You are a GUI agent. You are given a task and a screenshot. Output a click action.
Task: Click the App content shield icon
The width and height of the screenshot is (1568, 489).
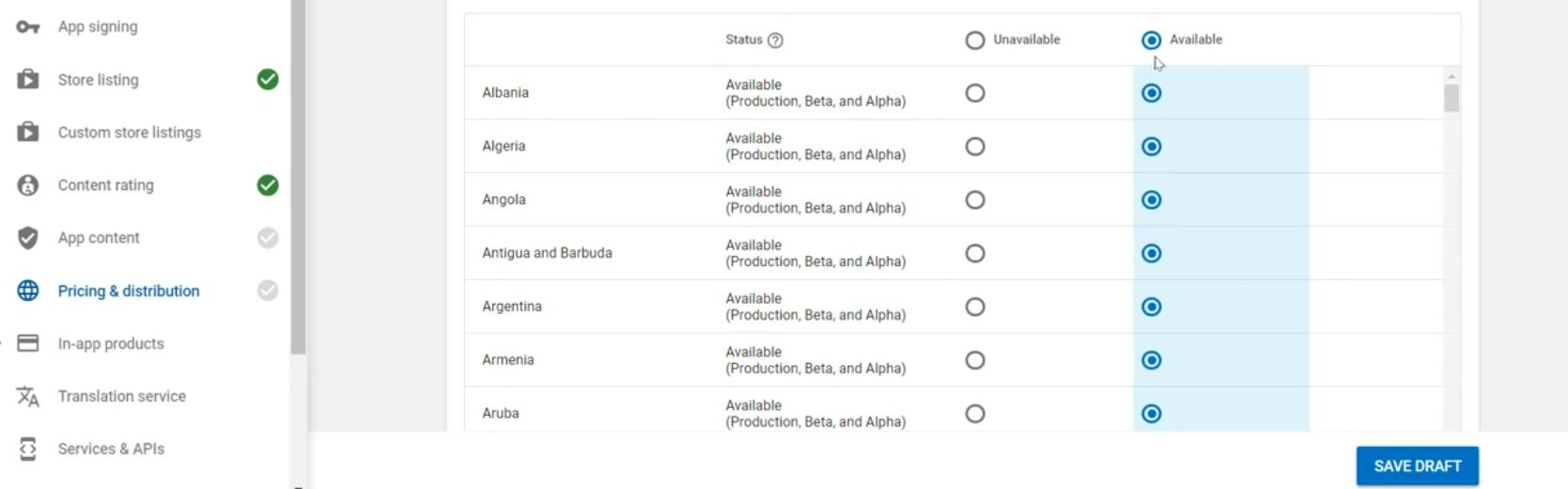pos(28,238)
